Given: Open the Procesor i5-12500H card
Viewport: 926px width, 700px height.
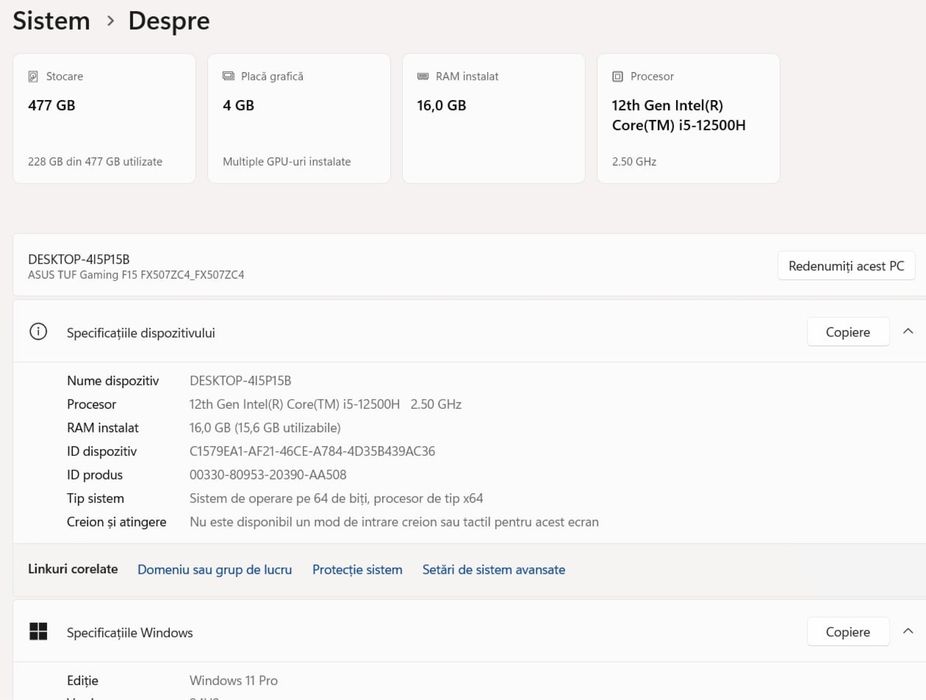Looking at the screenshot, I should click(689, 118).
